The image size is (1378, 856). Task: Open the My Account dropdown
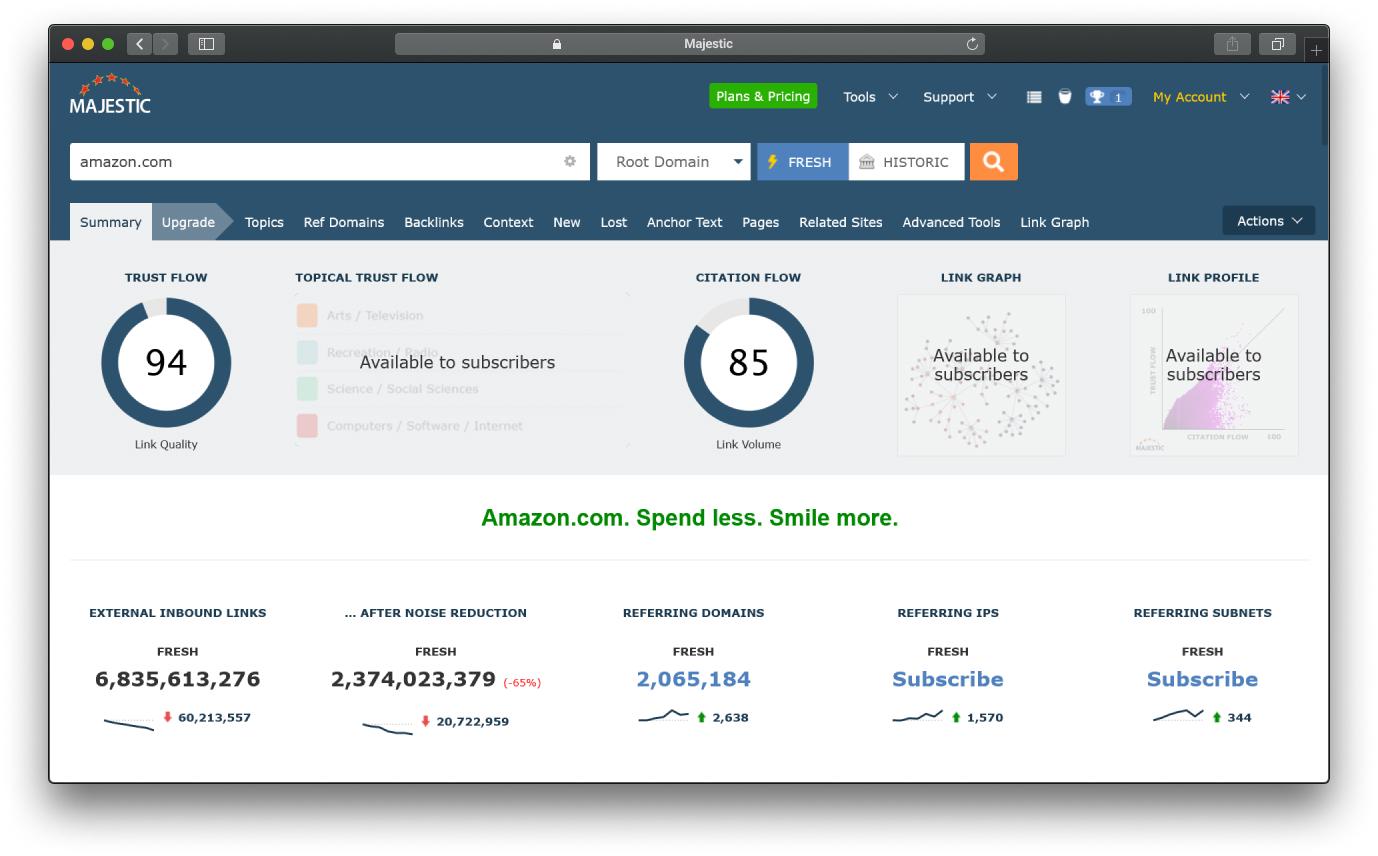tap(1201, 97)
